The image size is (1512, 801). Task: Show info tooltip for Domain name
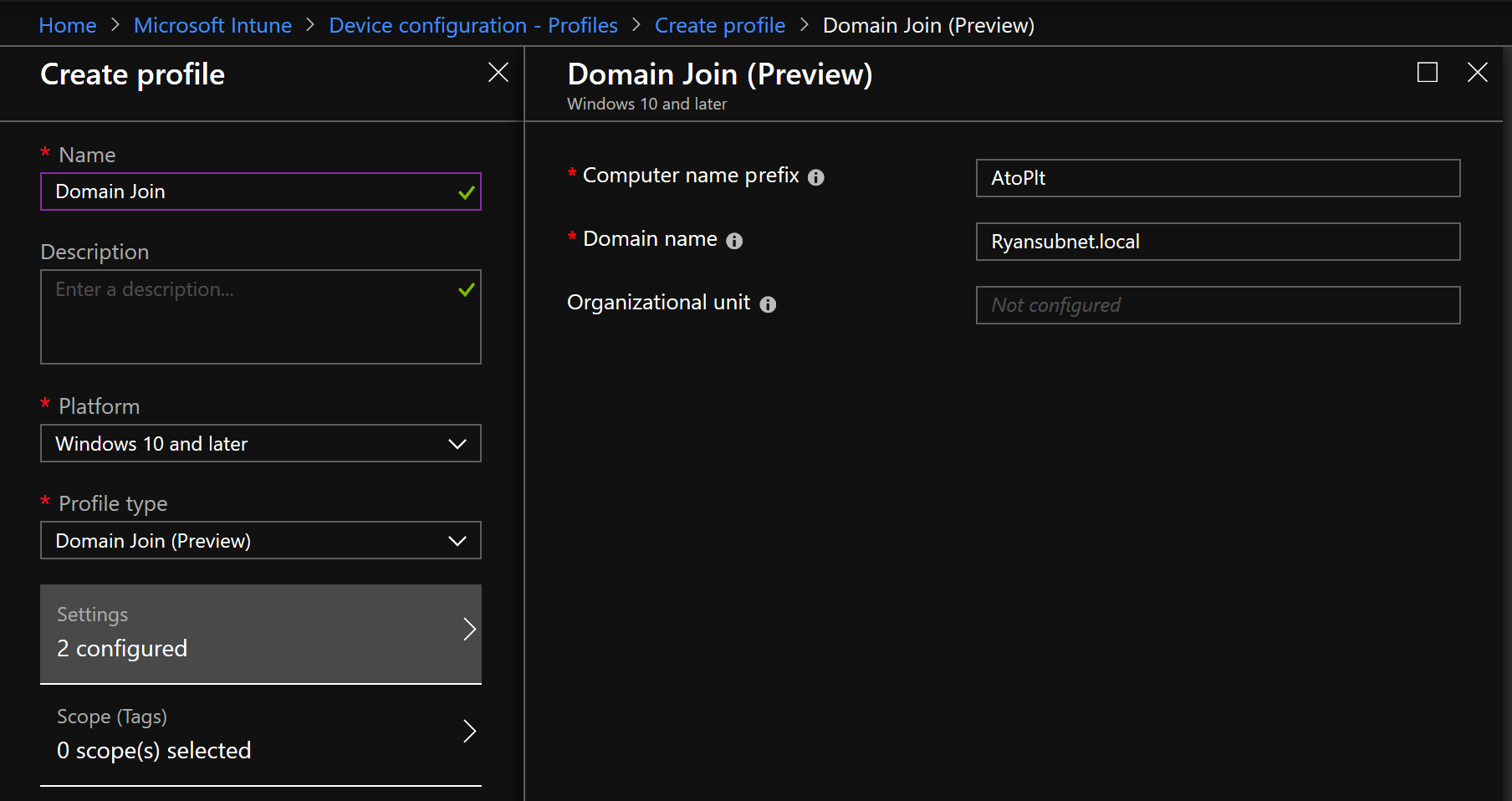(734, 241)
